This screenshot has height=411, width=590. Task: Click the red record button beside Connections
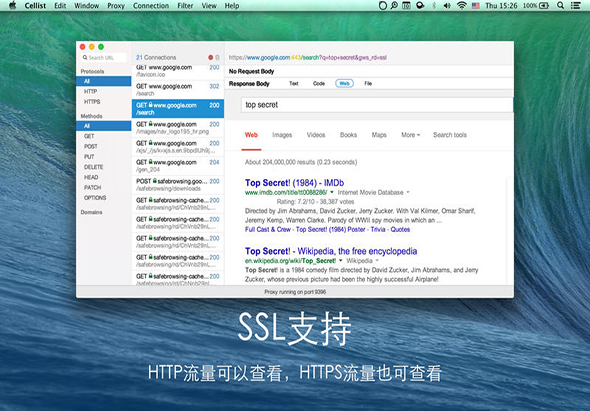pos(211,57)
